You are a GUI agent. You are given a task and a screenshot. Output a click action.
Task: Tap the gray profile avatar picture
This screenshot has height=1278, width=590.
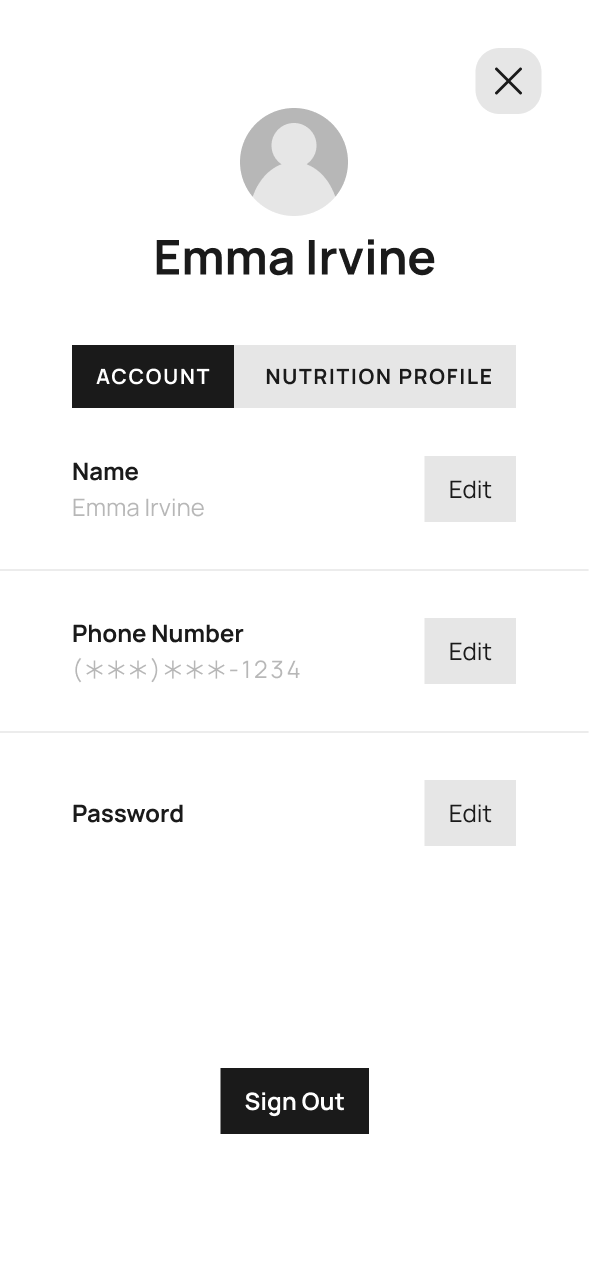tap(294, 162)
